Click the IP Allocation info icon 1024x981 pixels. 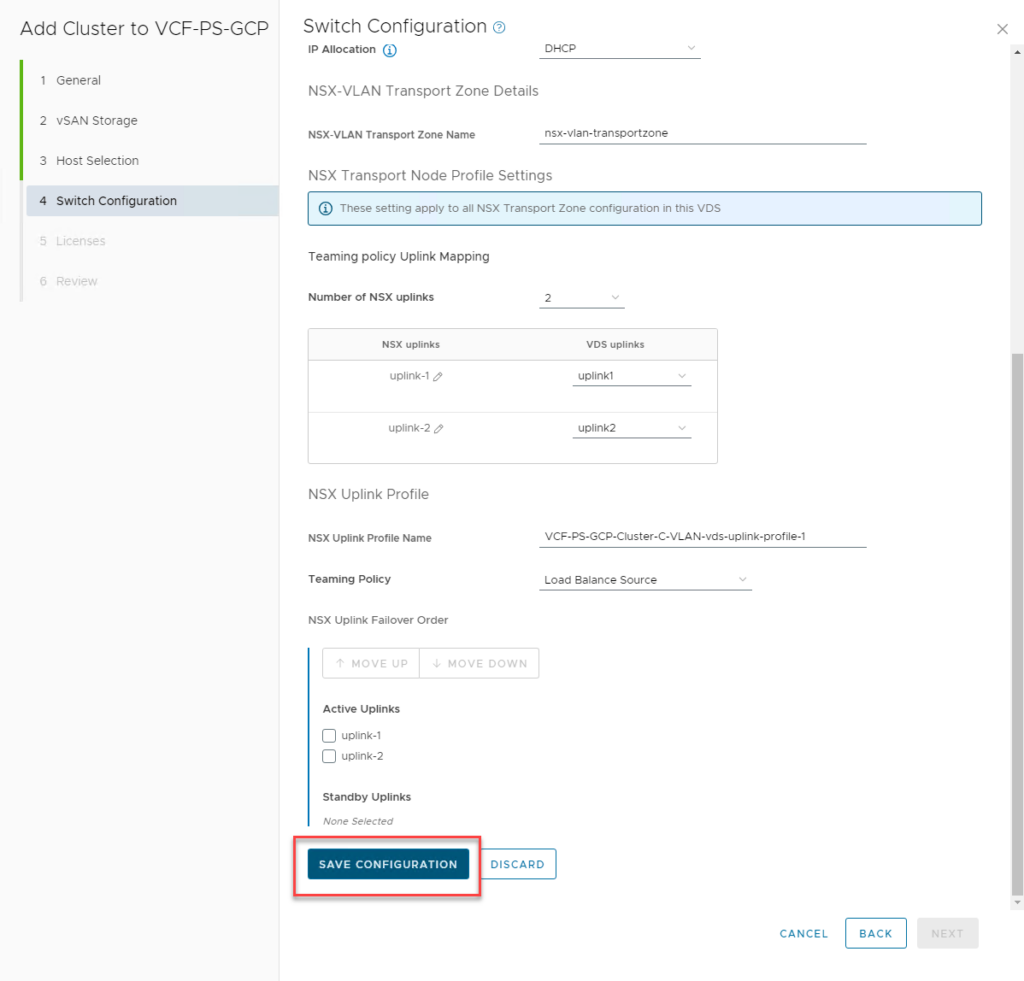pyautogui.click(x=390, y=50)
